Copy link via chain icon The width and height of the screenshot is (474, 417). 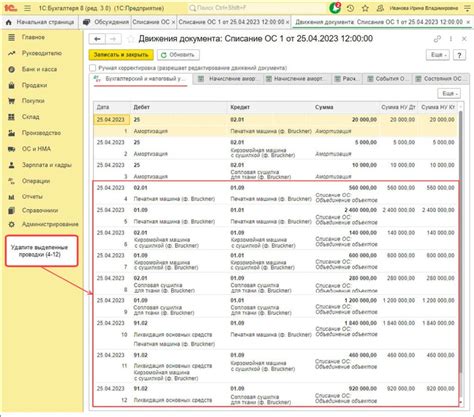tap(437, 39)
